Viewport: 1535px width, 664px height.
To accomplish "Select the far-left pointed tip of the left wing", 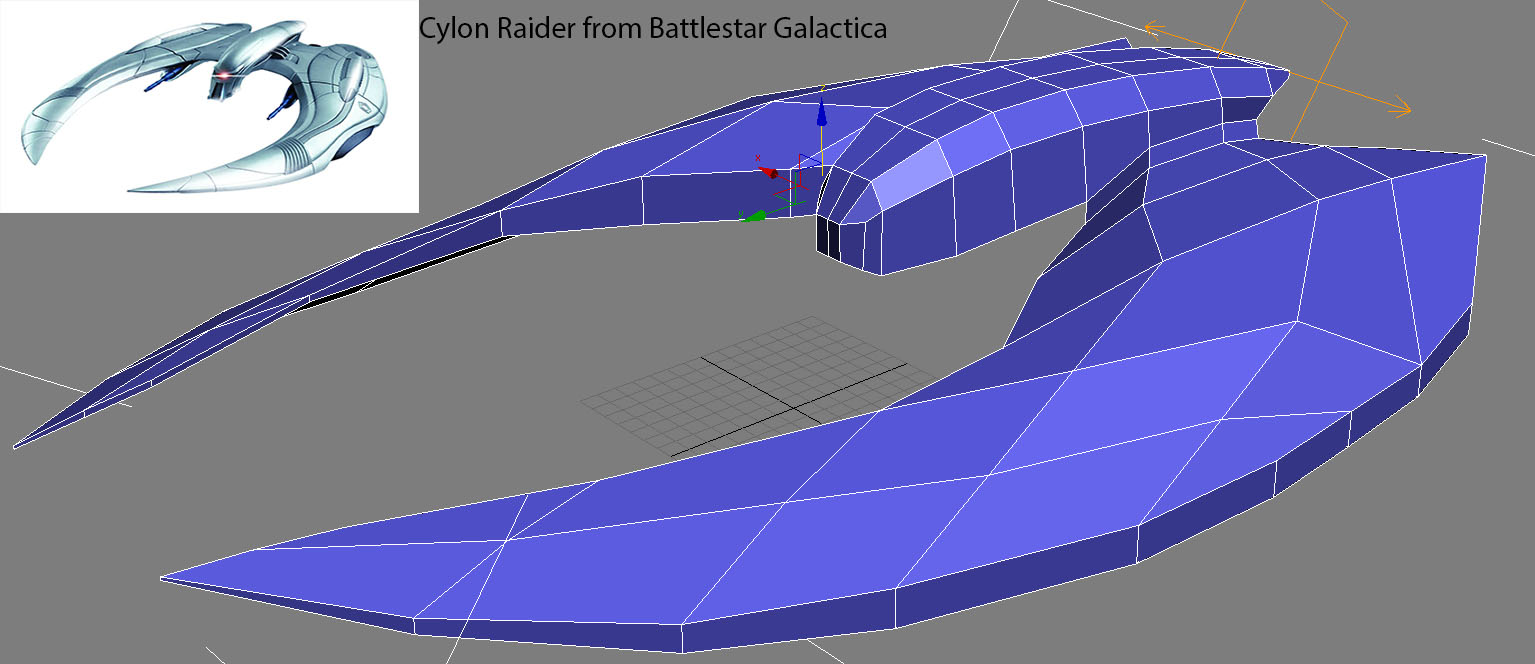I will point(18,445).
